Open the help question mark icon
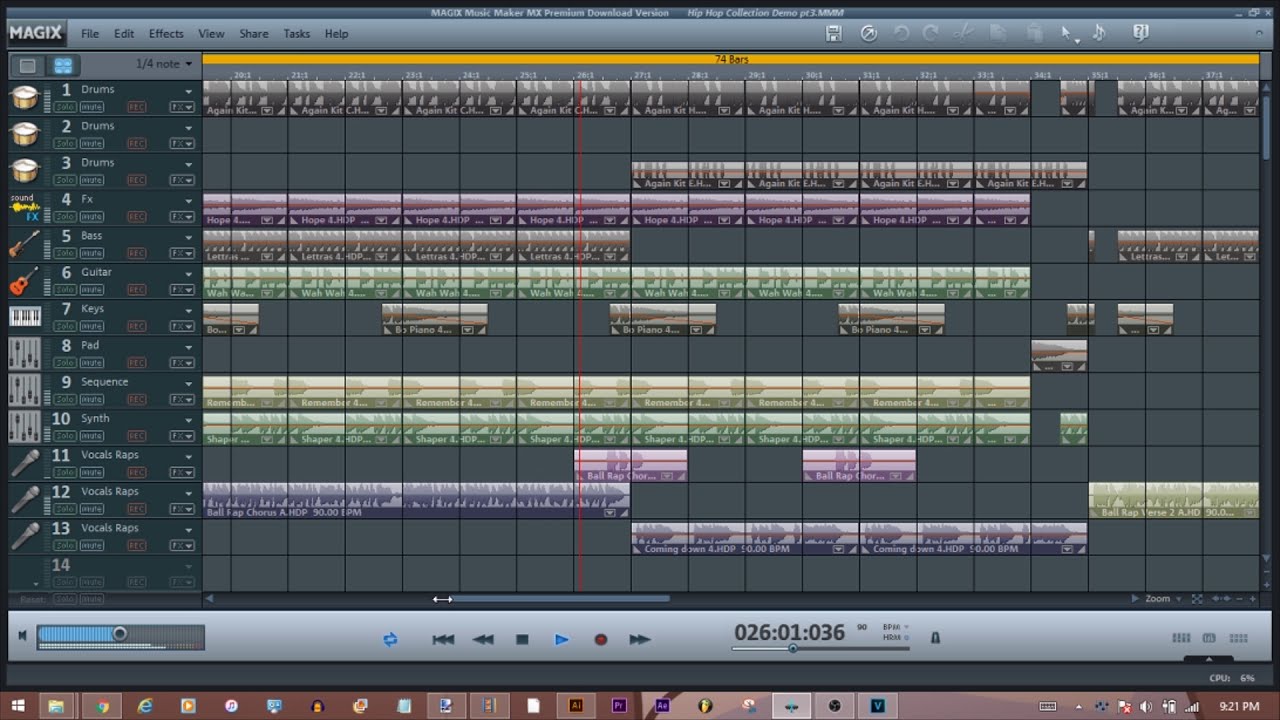Image resolution: width=1280 pixels, height=720 pixels. 1141,33
